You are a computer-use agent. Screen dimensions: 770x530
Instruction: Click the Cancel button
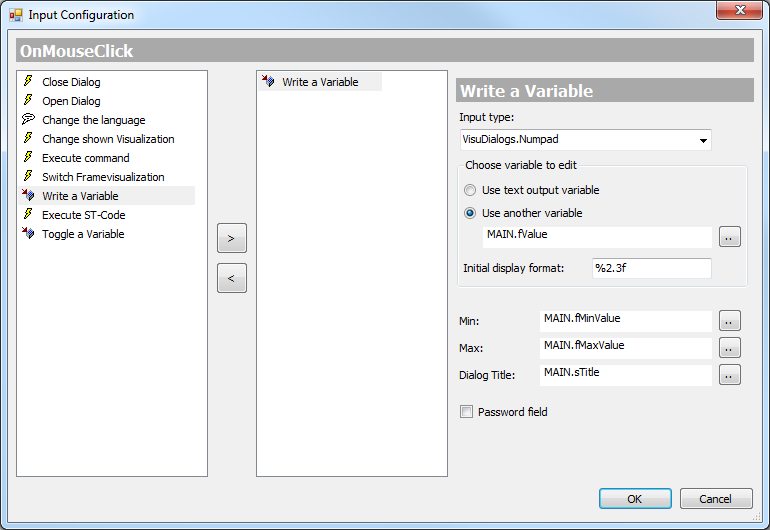716,499
